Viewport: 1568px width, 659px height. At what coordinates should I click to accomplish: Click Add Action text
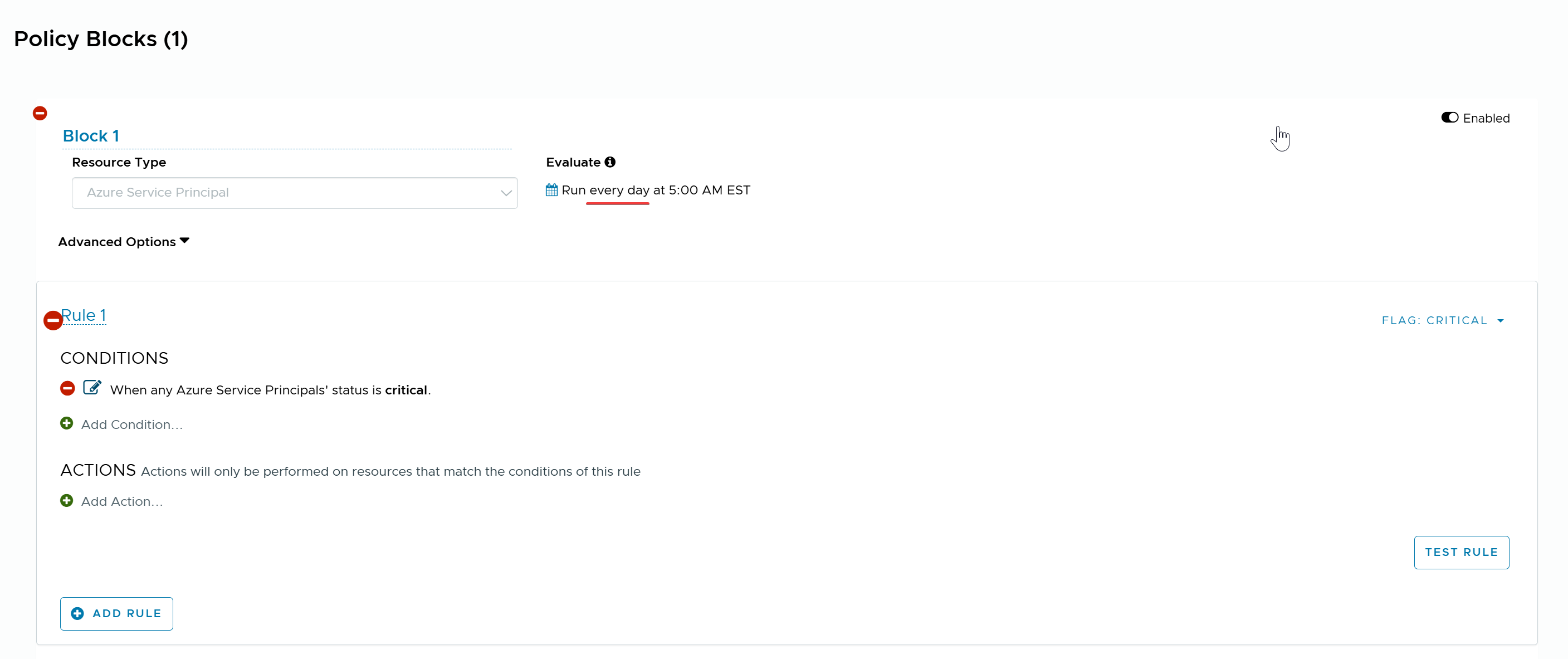click(122, 501)
